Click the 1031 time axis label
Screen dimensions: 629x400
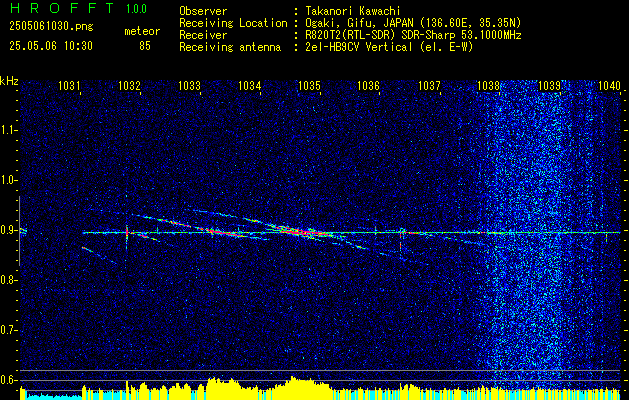point(70,85)
